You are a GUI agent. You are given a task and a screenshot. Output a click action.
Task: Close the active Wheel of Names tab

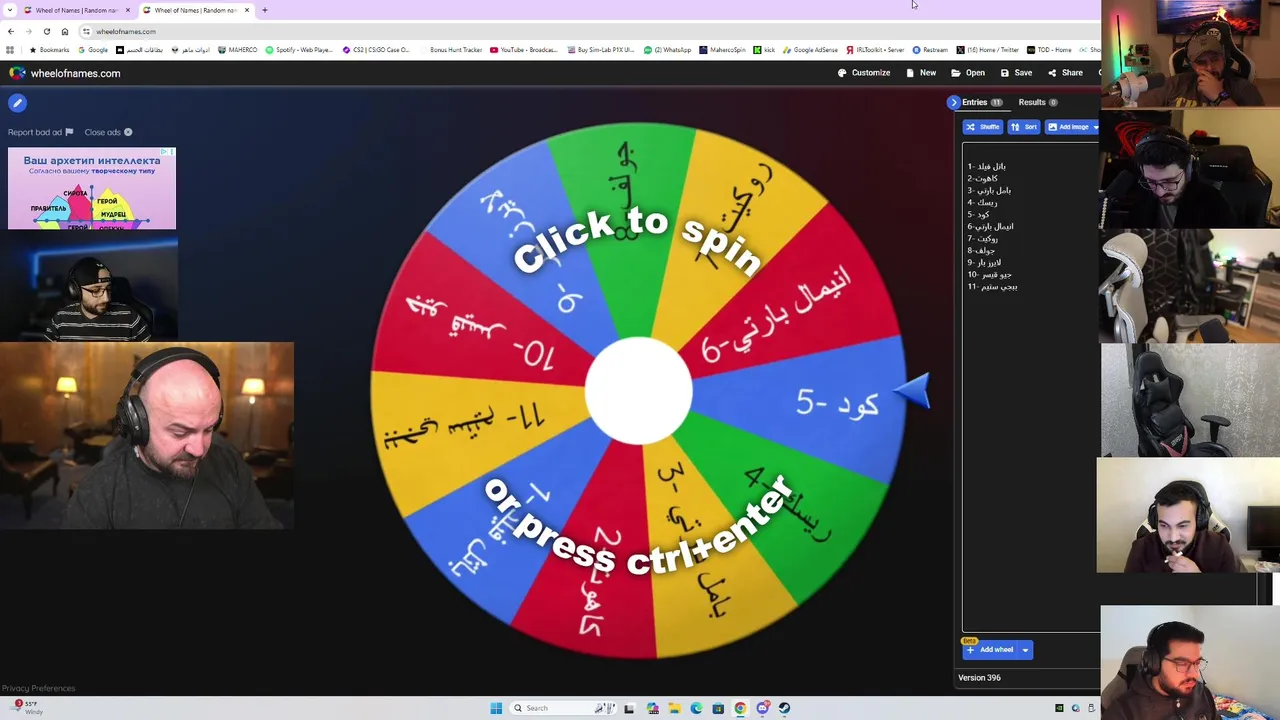247,10
